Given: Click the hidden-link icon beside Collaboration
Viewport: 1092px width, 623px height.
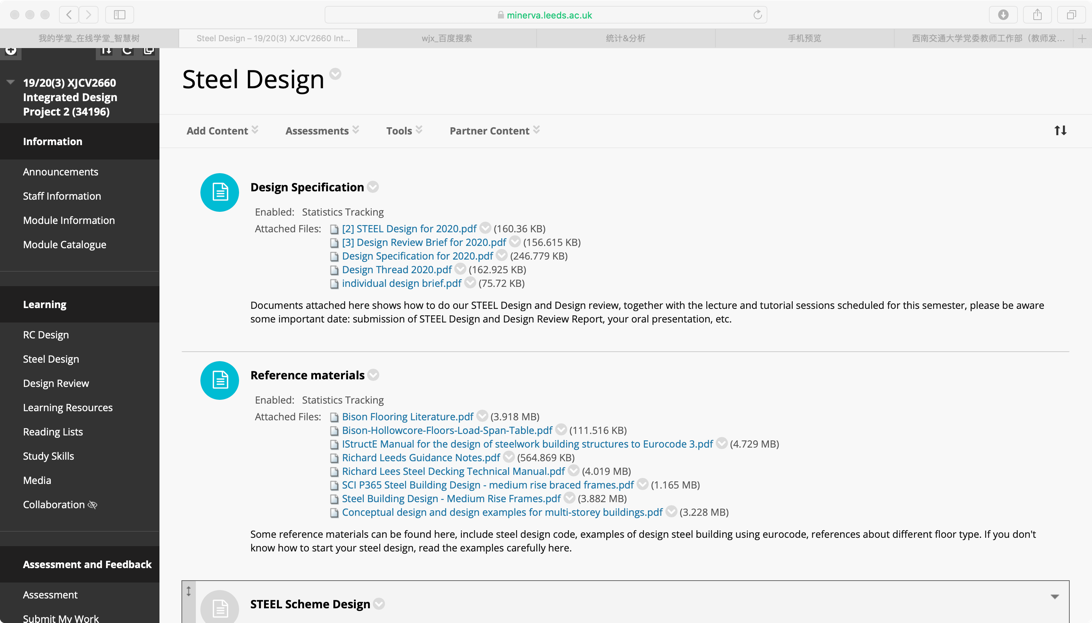Looking at the screenshot, I should tap(93, 505).
